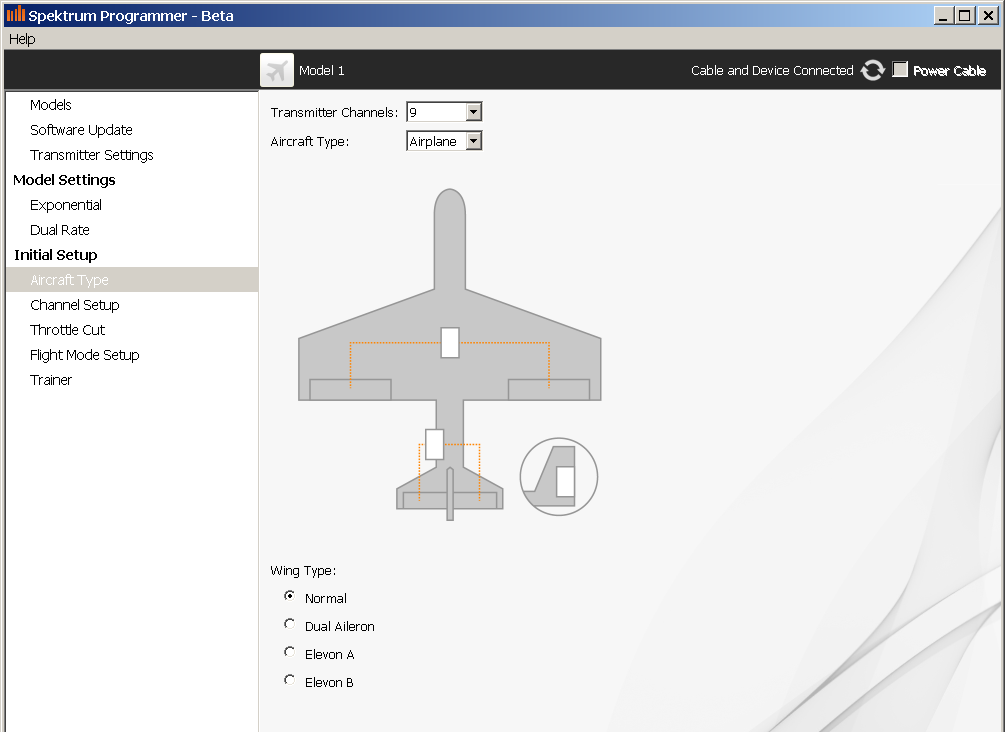Viewport: 1005px width, 732px height.
Task: Click the circular tail fin diagram
Action: coord(559,477)
